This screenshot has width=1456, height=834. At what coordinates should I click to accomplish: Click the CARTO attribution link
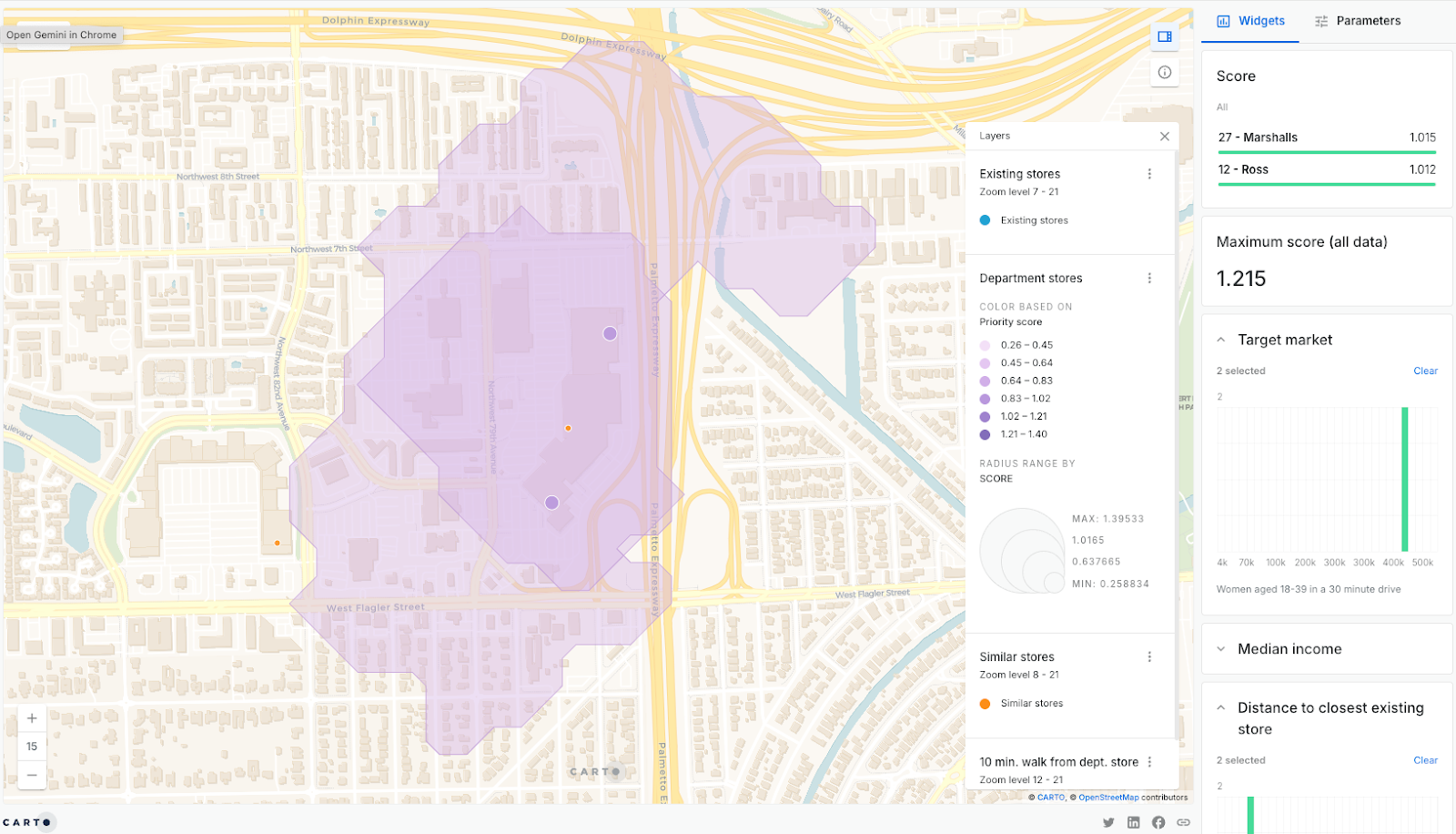click(1051, 798)
